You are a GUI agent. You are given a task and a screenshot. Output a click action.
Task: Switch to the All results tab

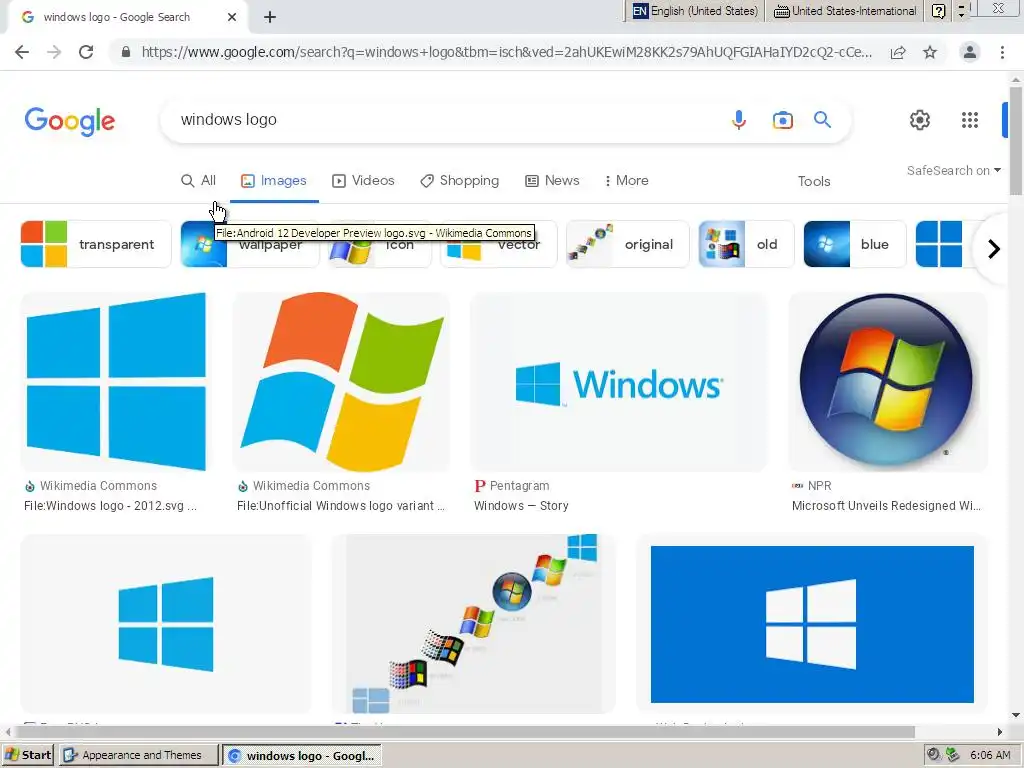pyautogui.click(x=199, y=181)
